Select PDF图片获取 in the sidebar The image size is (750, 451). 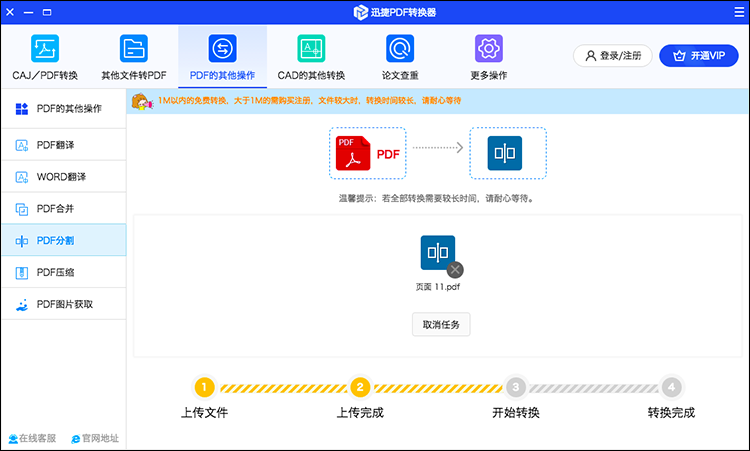pyautogui.click(x=64, y=305)
